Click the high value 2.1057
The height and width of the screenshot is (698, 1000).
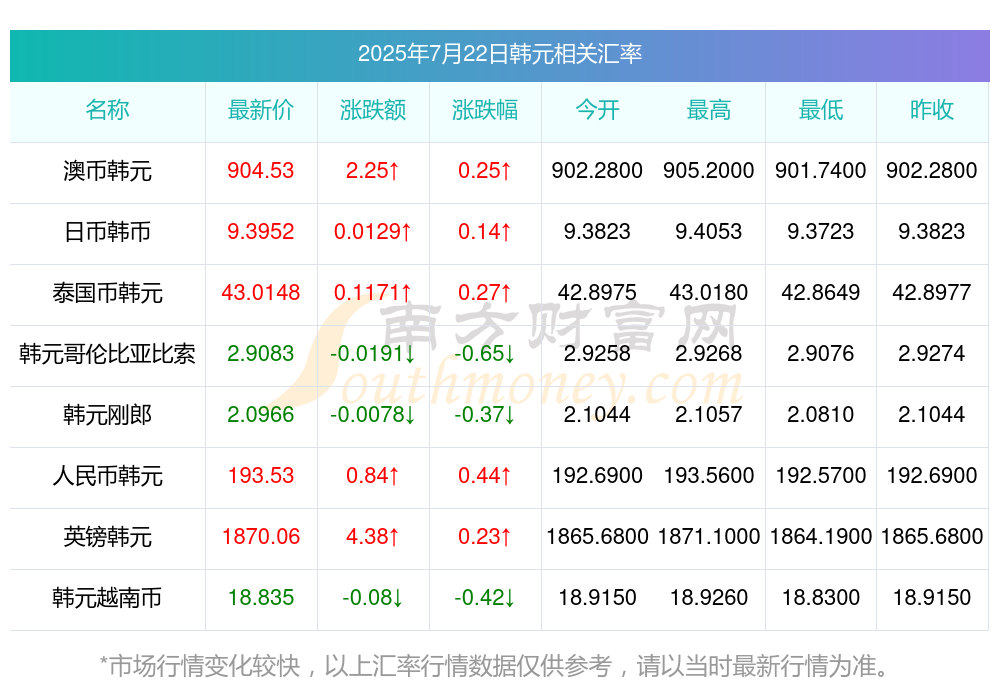(709, 414)
